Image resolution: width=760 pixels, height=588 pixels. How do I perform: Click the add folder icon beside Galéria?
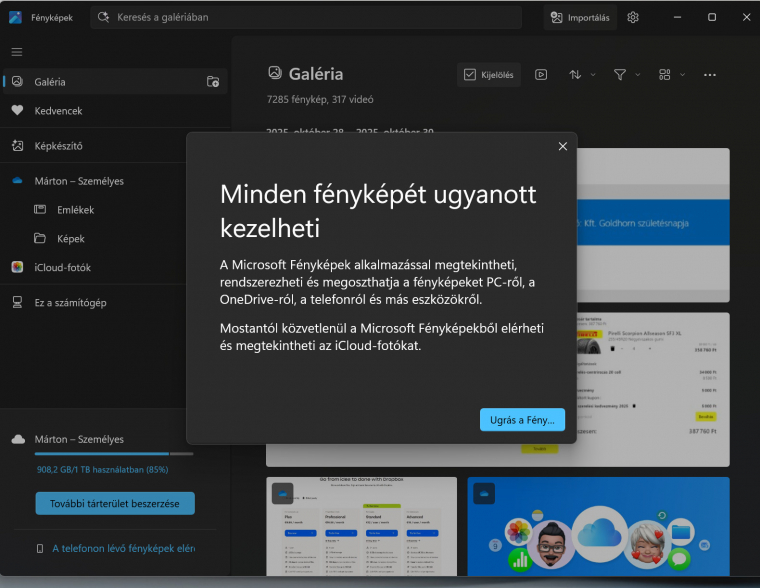coord(212,82)
